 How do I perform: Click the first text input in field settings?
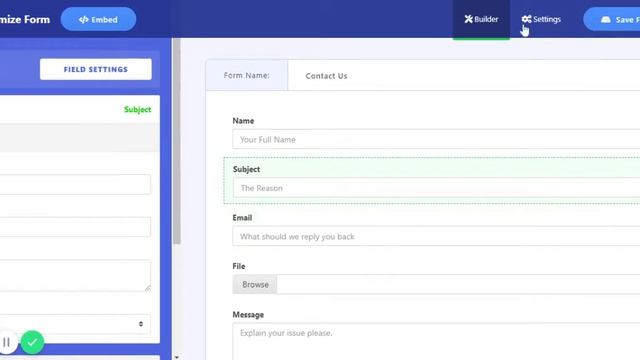pos(75,184)
